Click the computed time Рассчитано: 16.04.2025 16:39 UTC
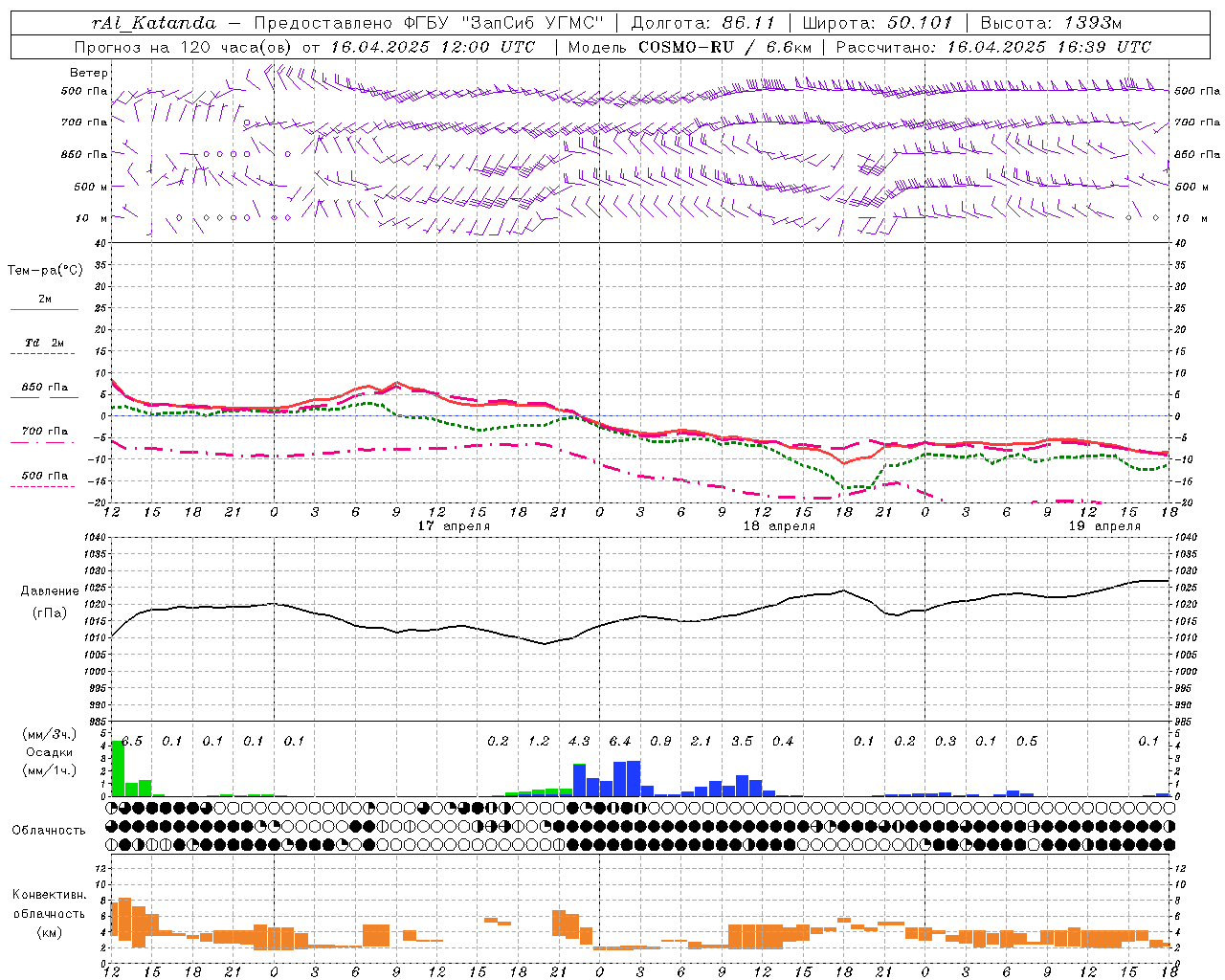Screen dimensions: 1225x980 coord(993,47)
